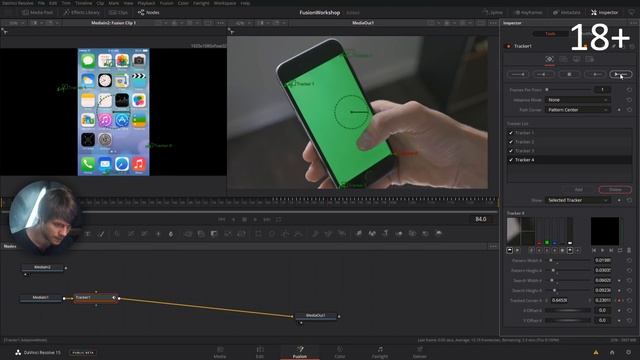Select the Tracker1 node

click(x=95, y=298)
